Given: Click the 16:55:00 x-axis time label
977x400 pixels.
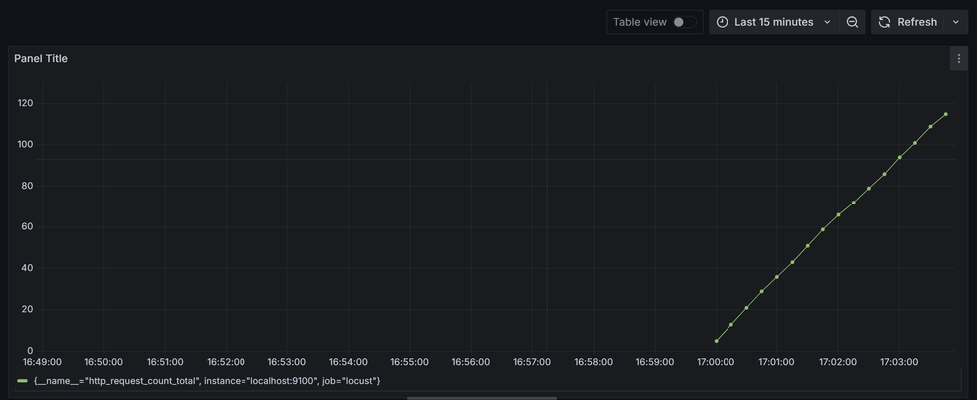Looking at the screenshot, I should pyautogui.click(x=409, y=362).
